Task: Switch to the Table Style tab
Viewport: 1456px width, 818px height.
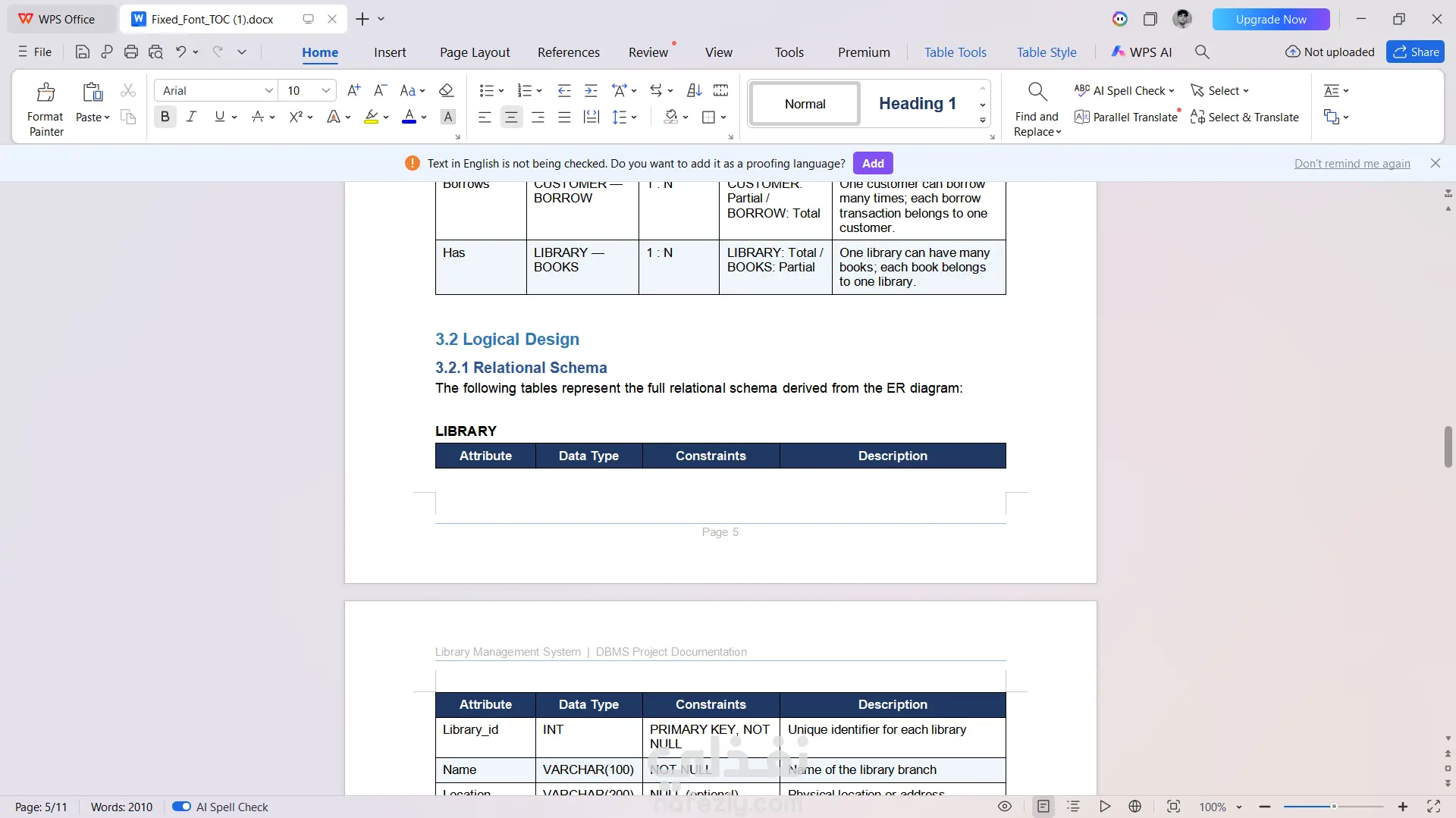Action: pyautogui.click(x=1046, y=52)
